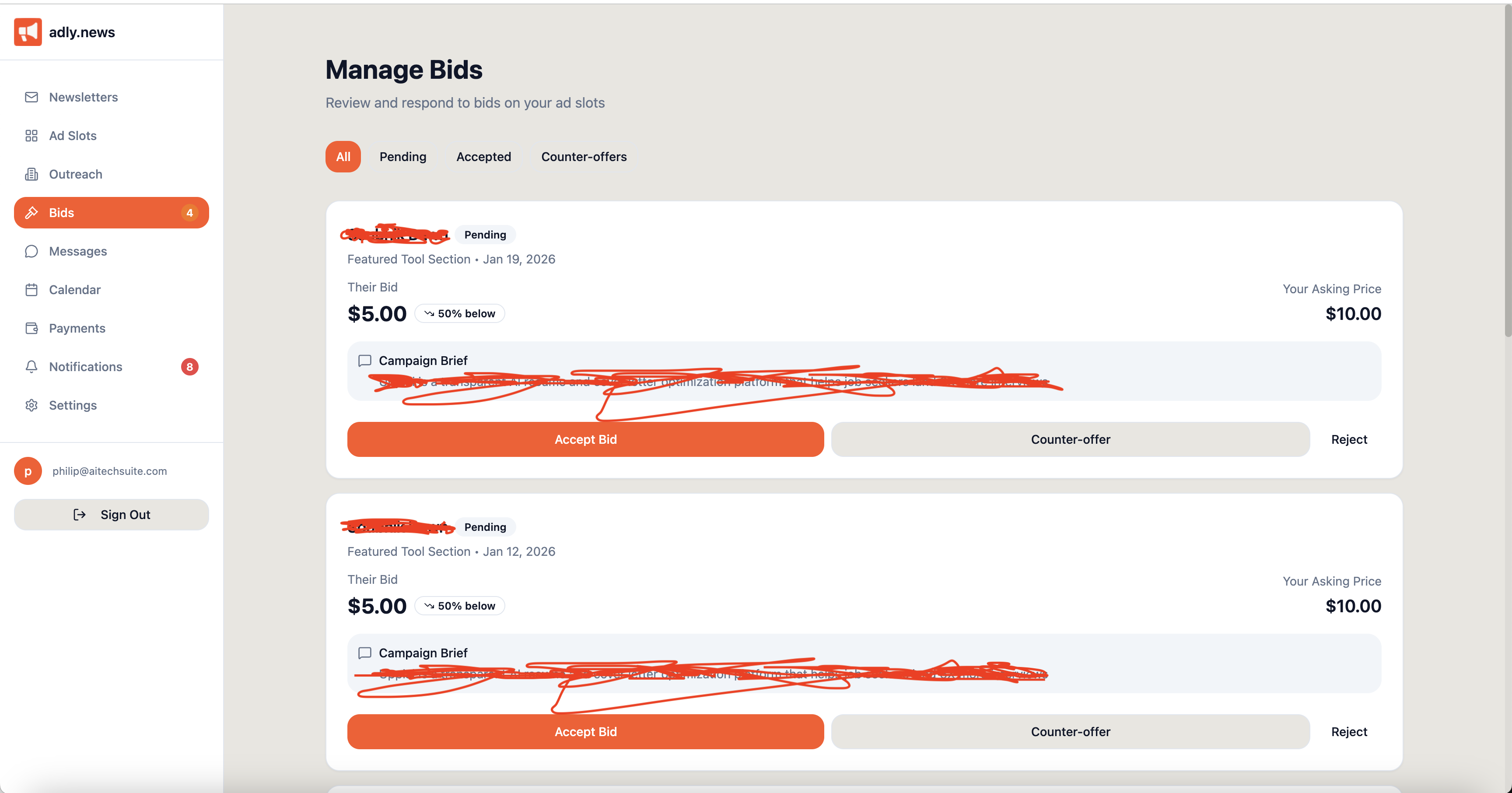1512x793 pixels.
Task: Sign out of the account
Action: pos(112,515)
